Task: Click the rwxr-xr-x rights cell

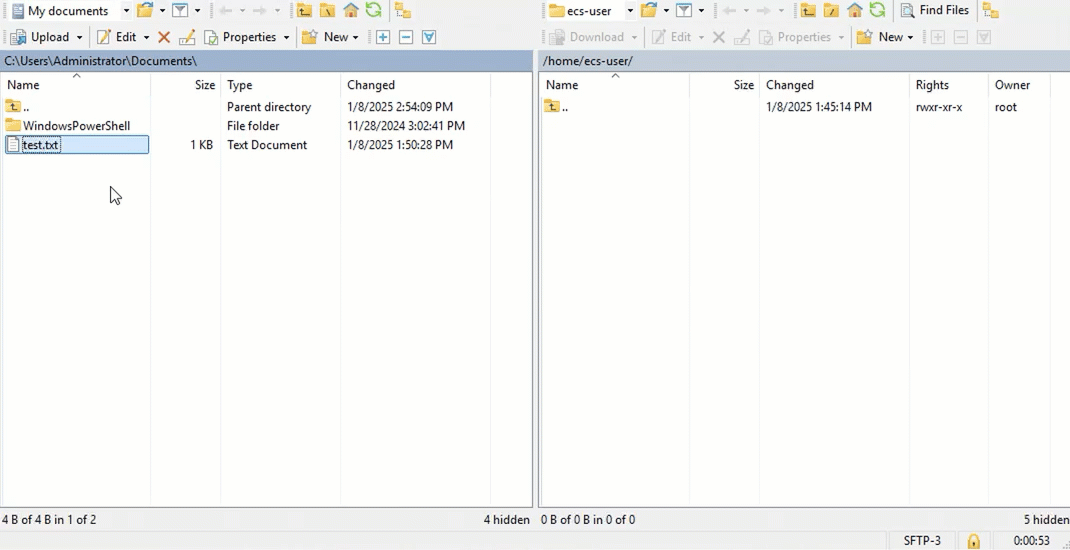Action: (939, 106)
